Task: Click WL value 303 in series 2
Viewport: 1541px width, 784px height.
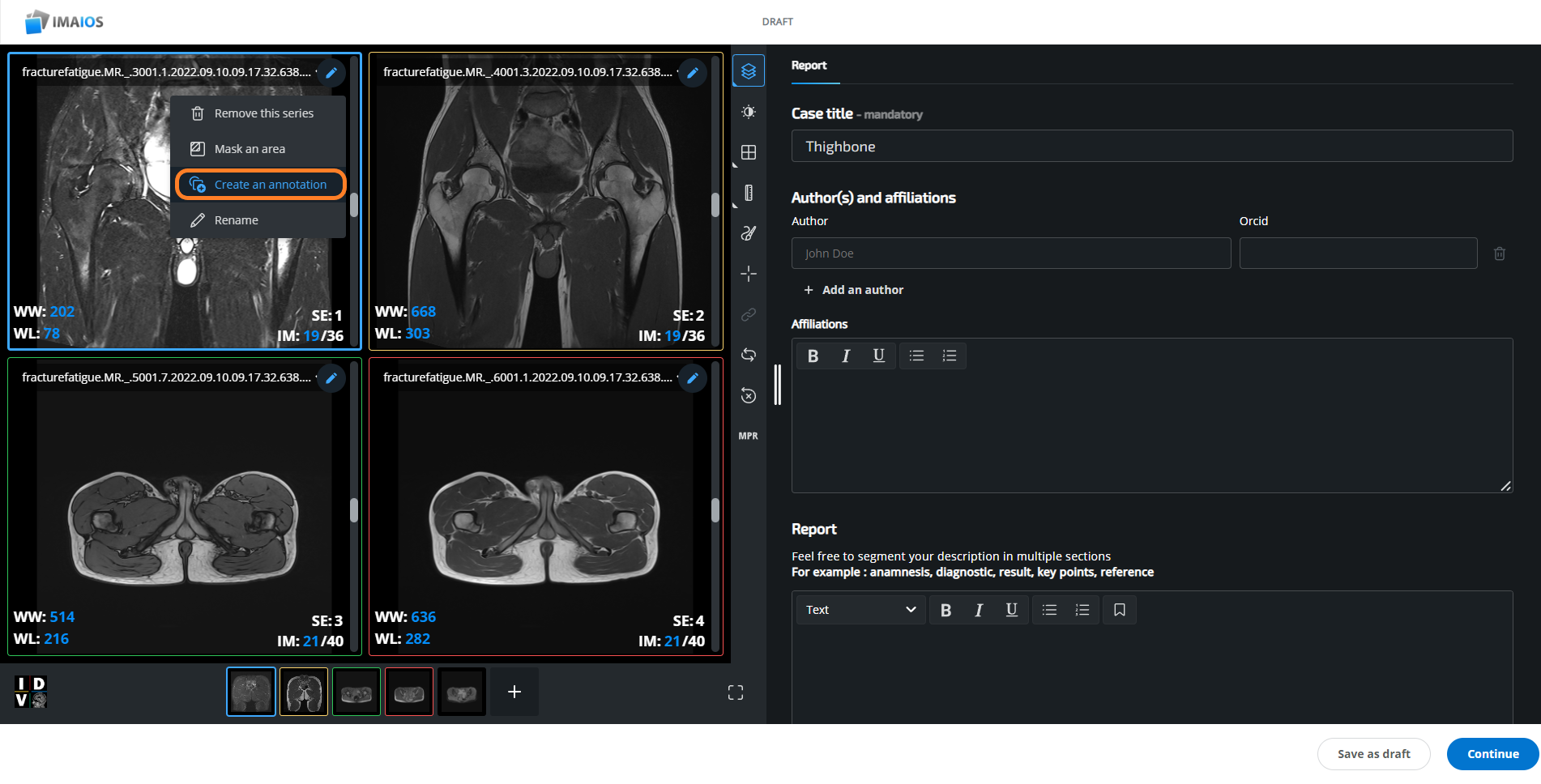Action: [x=417, y=334]
